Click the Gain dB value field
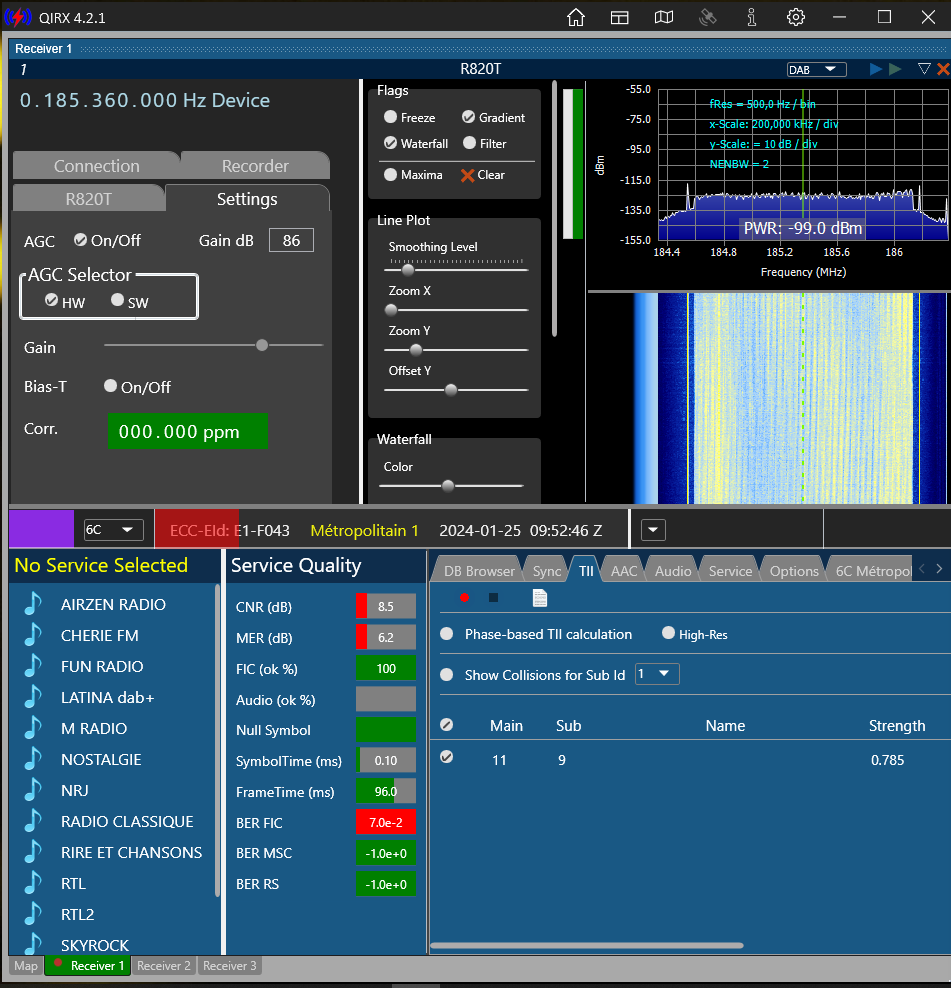This screenshot has height=988, width=951. 291,240
